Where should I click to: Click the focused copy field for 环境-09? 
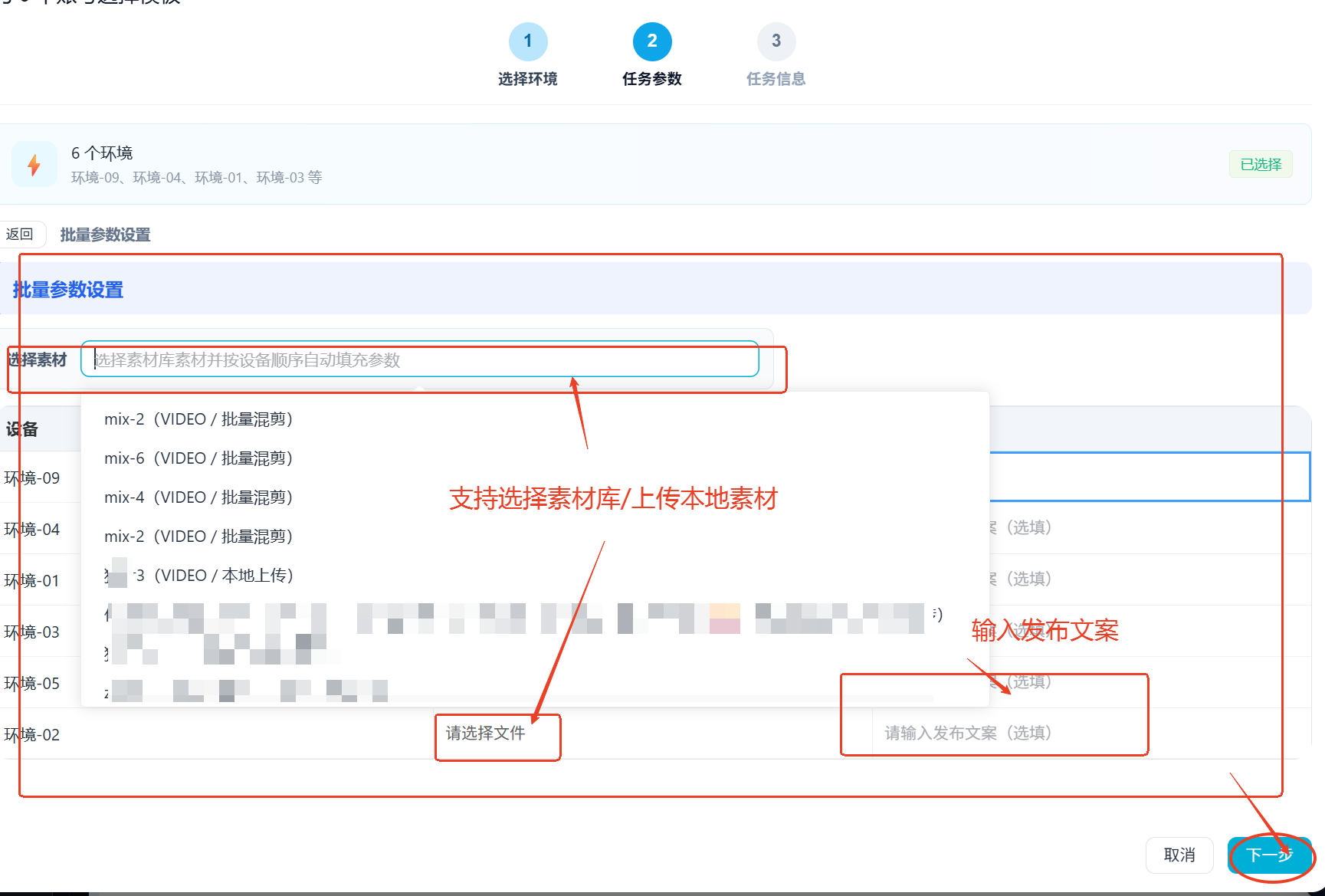pyautogui.click(x=1150, y=477)
